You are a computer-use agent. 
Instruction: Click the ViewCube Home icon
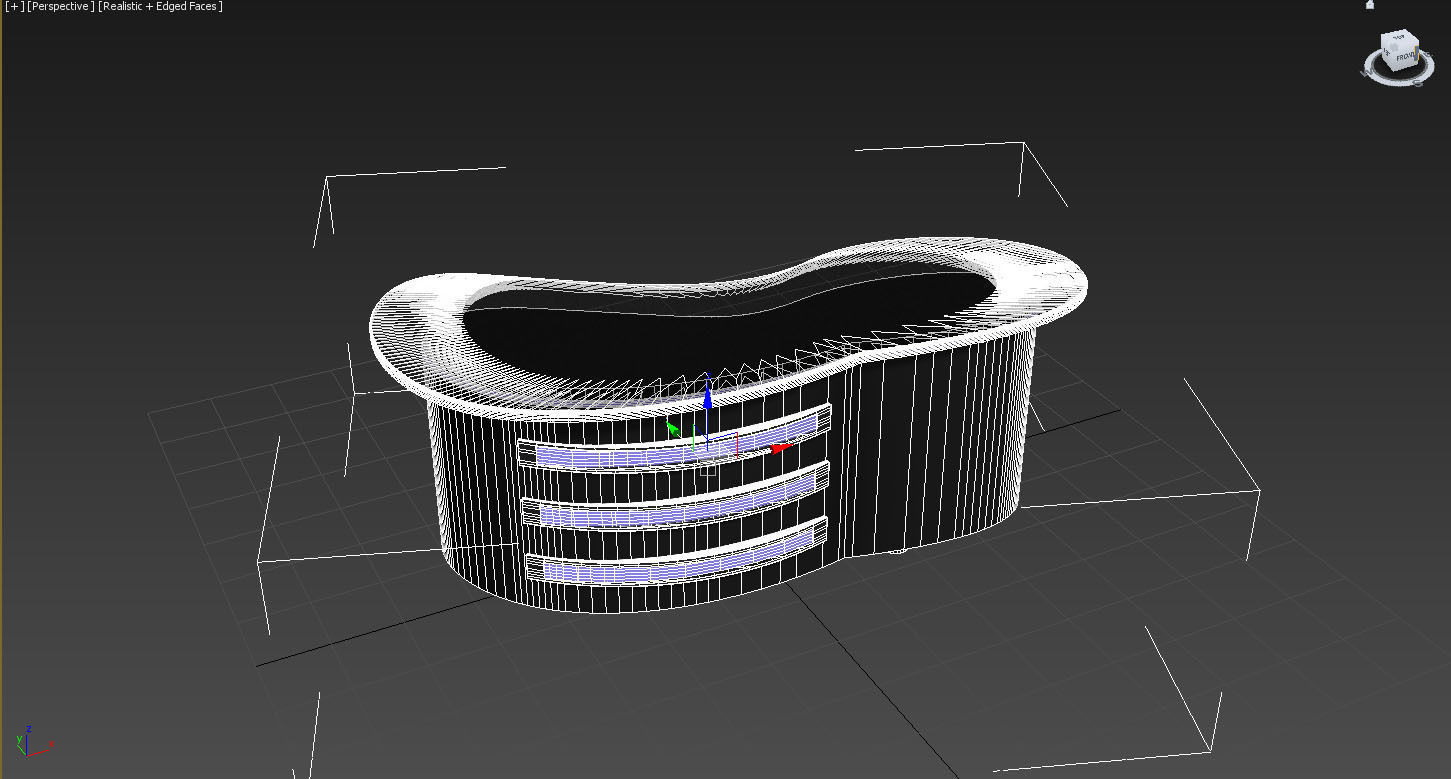pyautogui.click(x=1370, y=5)
